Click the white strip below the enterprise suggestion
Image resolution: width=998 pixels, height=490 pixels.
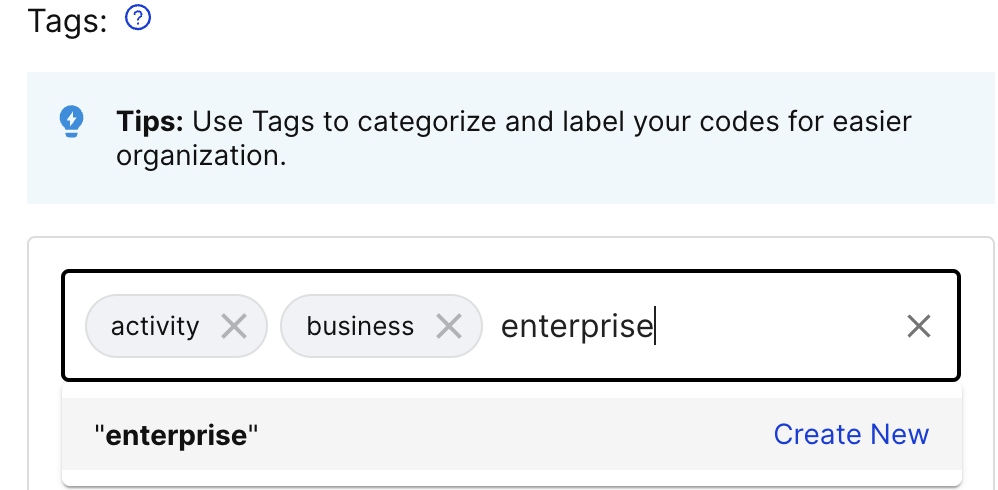tap(512, 477)
